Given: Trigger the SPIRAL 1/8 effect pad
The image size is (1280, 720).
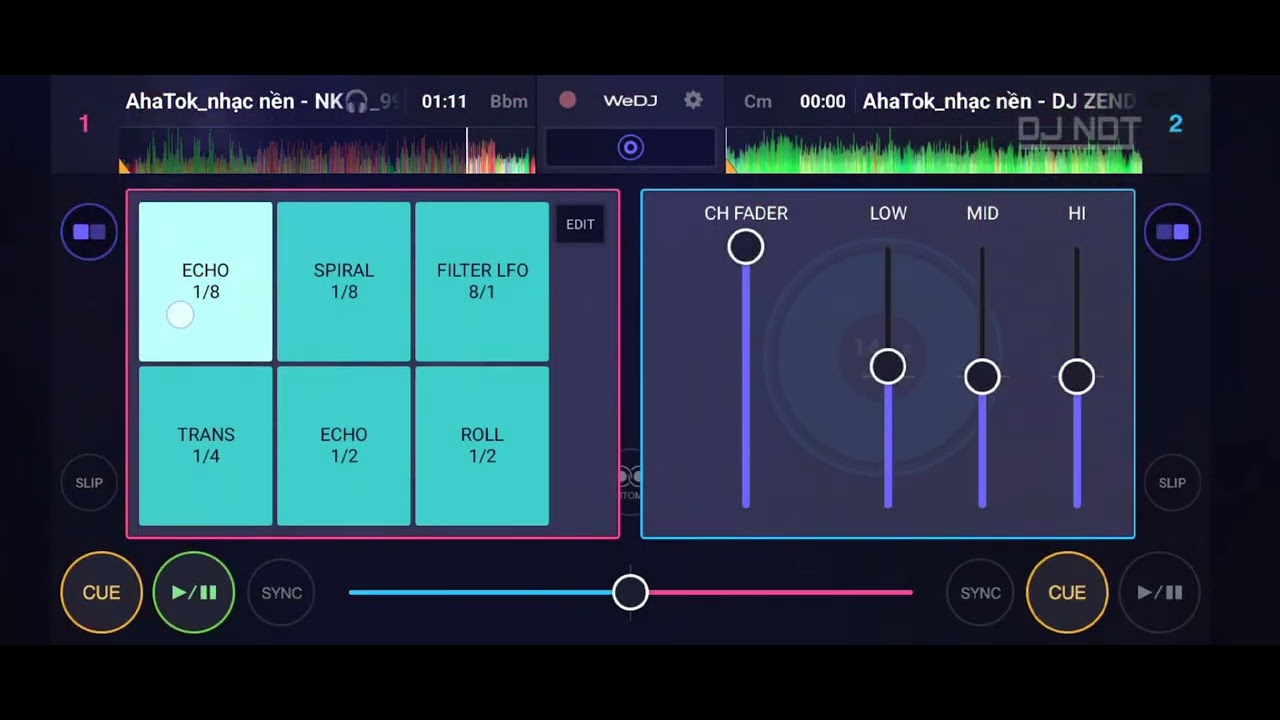Looking at the screenshot, I should point(344,281).
